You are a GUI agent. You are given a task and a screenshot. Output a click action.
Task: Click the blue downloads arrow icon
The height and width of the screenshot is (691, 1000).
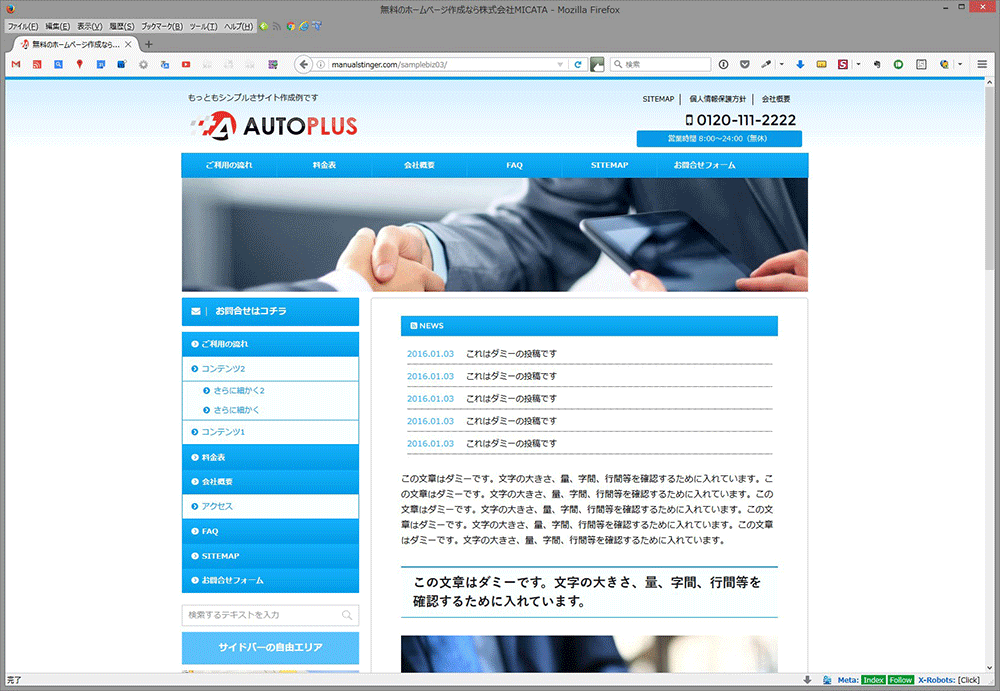click(800, 64)
